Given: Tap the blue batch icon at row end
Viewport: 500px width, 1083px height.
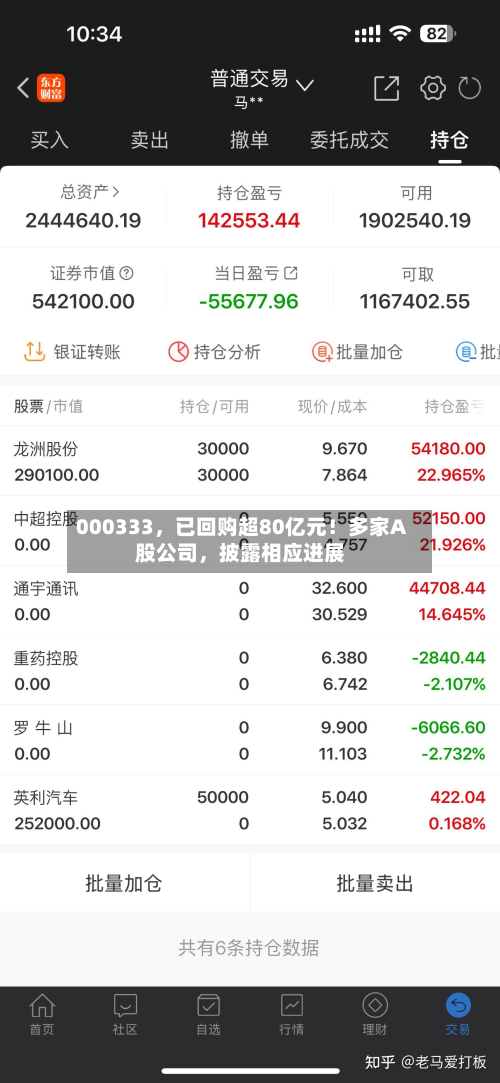Looking at the screenshot, I should [x=466, y=352].
